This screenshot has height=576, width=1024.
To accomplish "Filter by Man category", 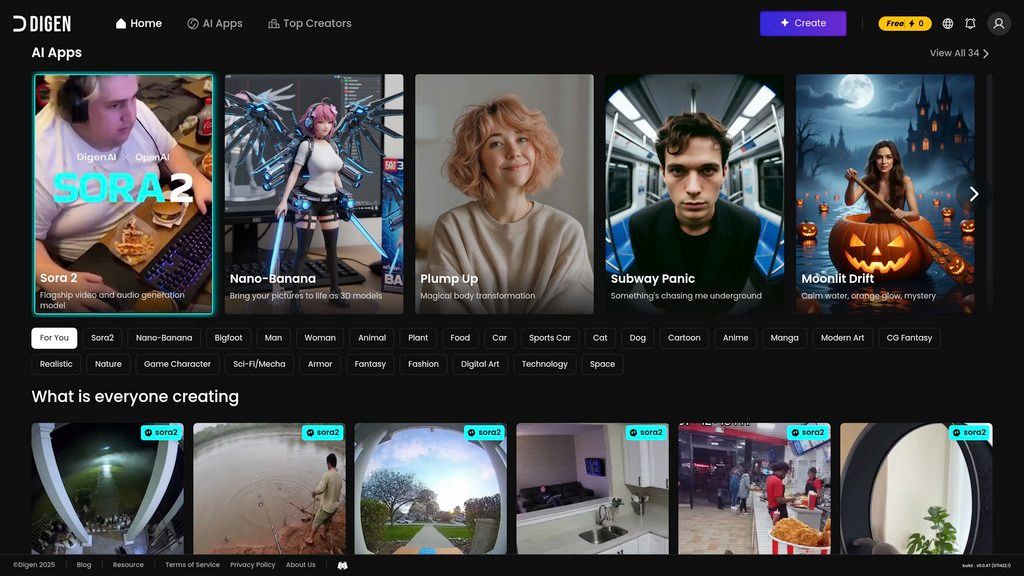I will [274, 338].
